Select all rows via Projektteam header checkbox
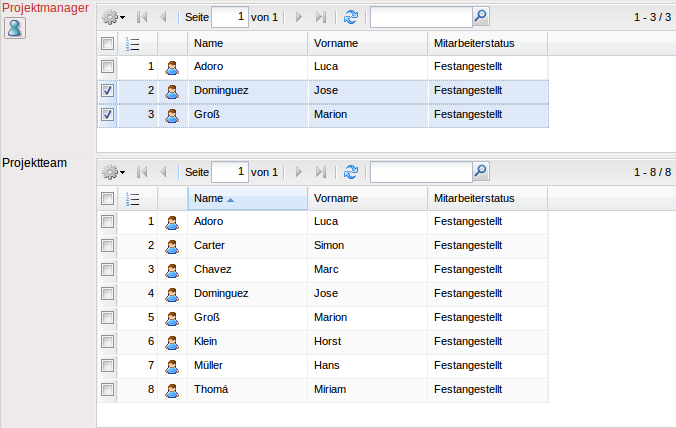Viewport: 676px width, 428px height. [108, 199]
